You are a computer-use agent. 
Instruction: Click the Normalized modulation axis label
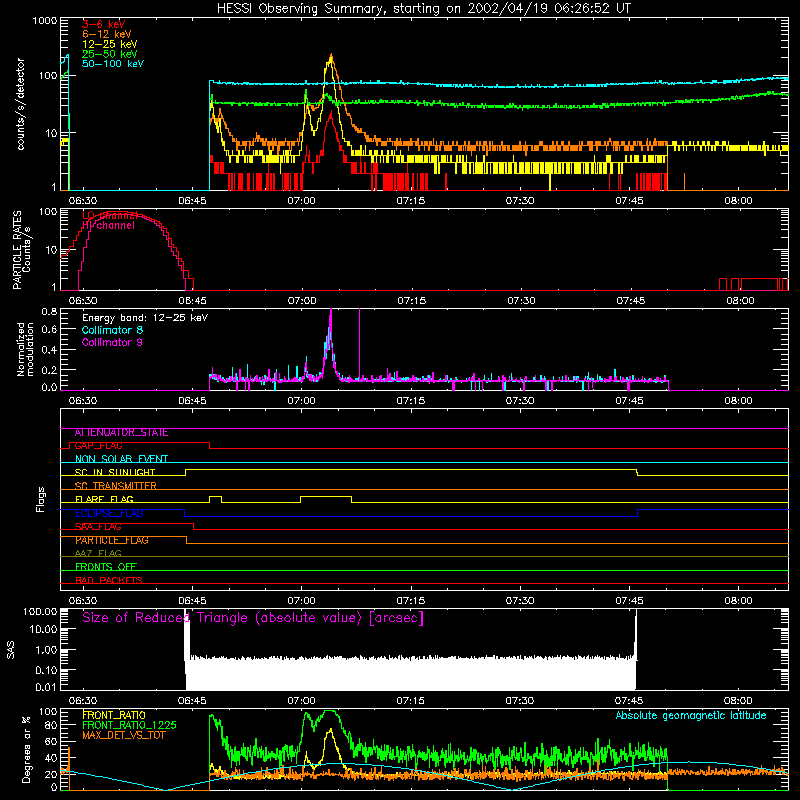(x=24, y=349)
